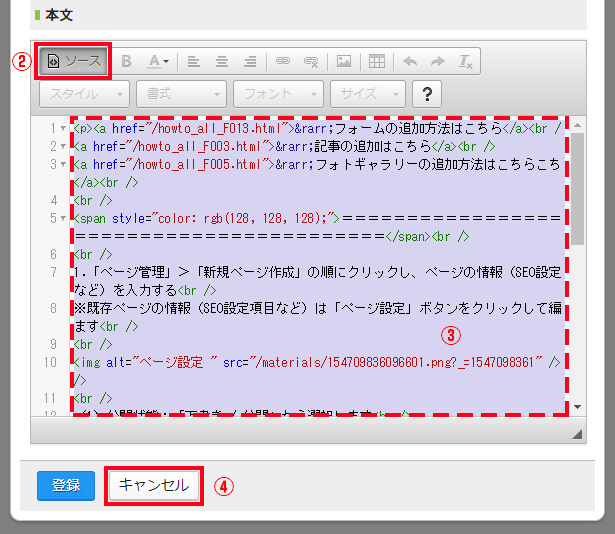The image size is (615, 534).
Task: Open the 書式 format dropdown
Action: click(181, 94)
